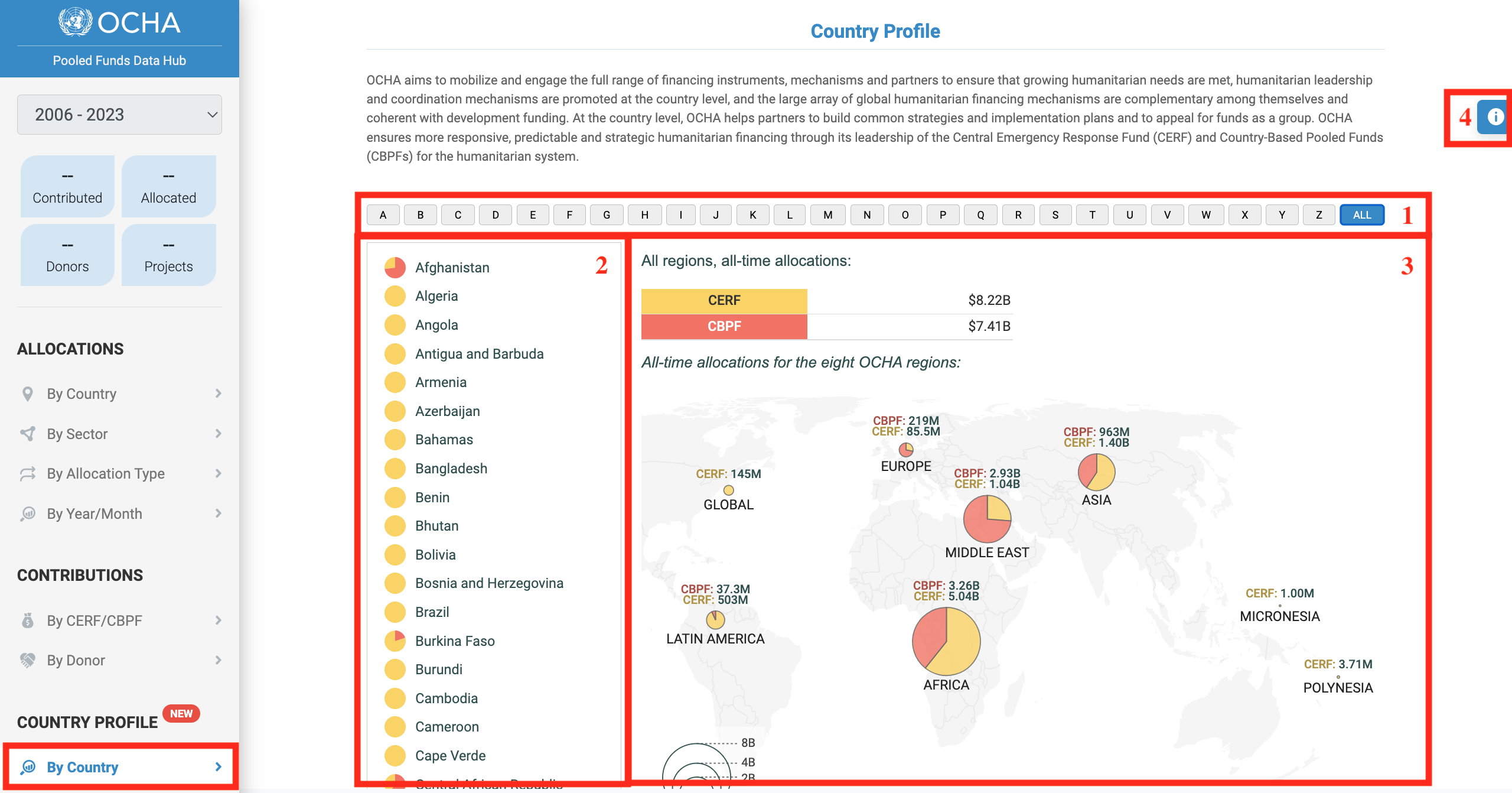1512x793 pixels.
Task: Filter countries by letter M
Action: tap(827, 215)
